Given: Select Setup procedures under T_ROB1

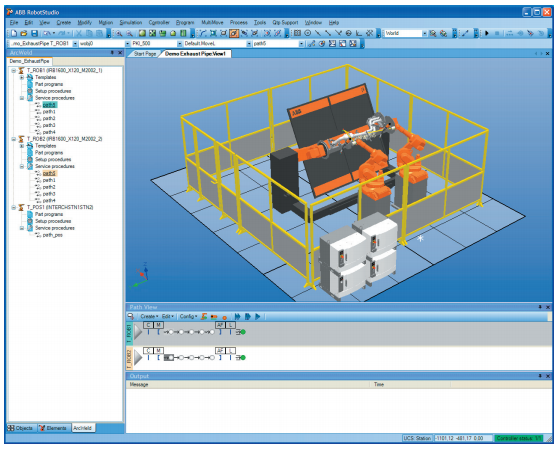Looking at the screenshot, I should click(53, 91).
